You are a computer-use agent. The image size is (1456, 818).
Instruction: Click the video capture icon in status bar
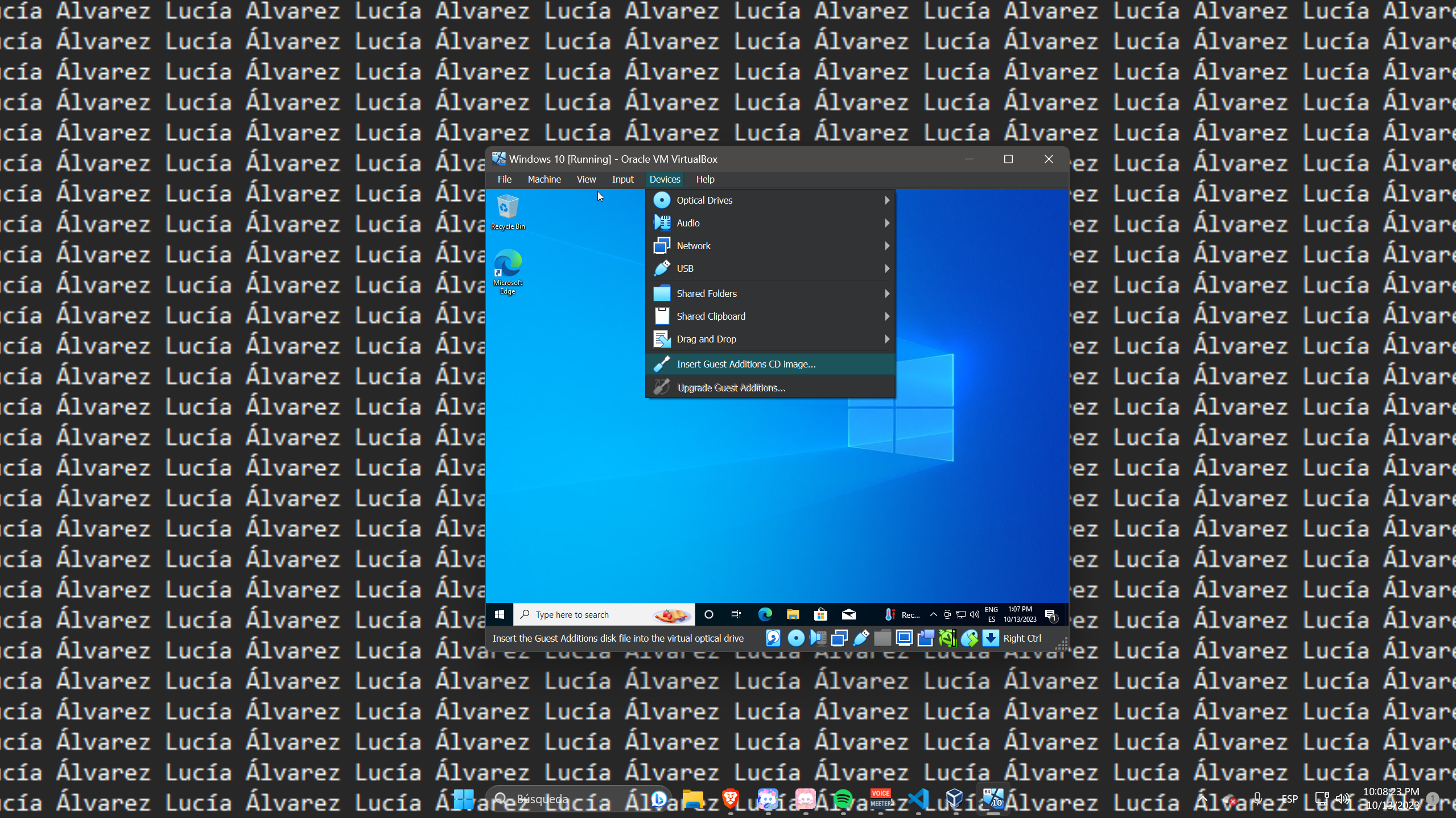pos(925,638)
